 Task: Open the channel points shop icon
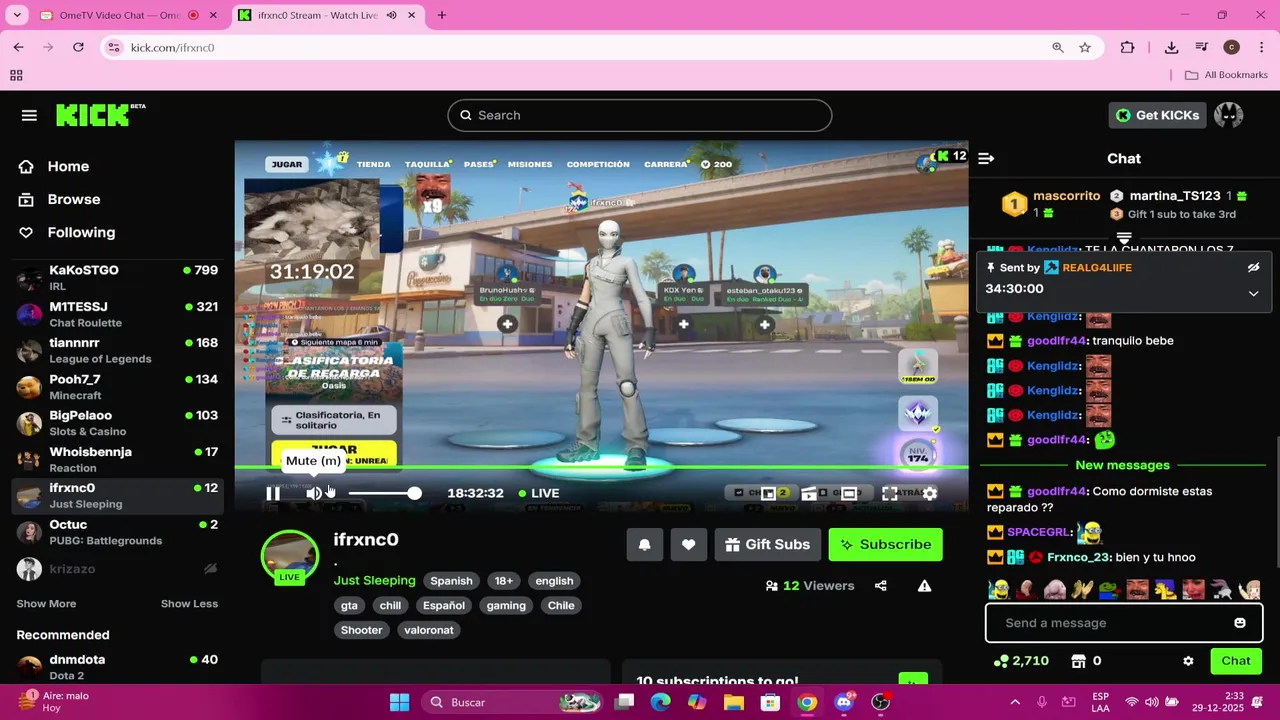pos(1079,661)
